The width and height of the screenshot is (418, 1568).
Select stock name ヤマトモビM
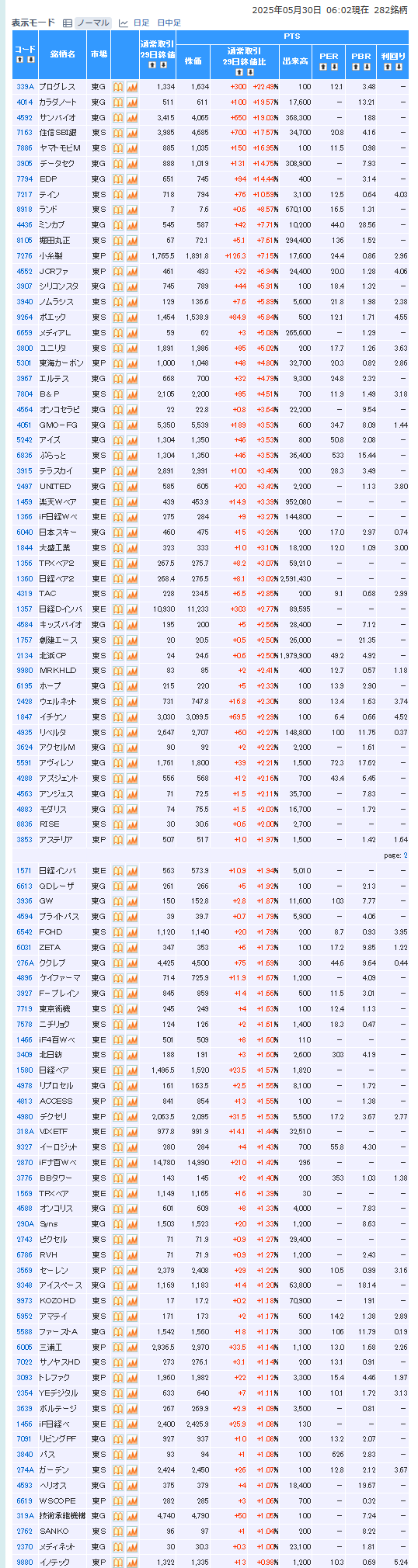click(60, 148)
